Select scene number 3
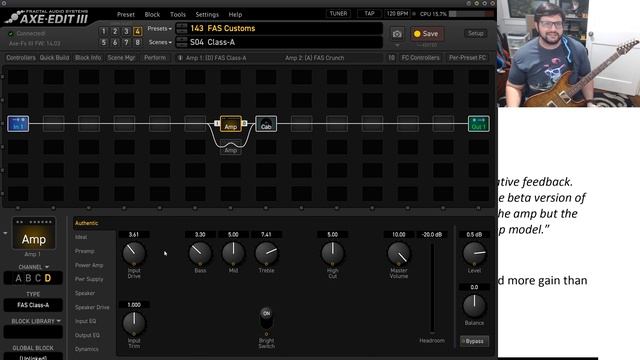The image size is (640, 360). pyautogui.click(x=126, y=31)
